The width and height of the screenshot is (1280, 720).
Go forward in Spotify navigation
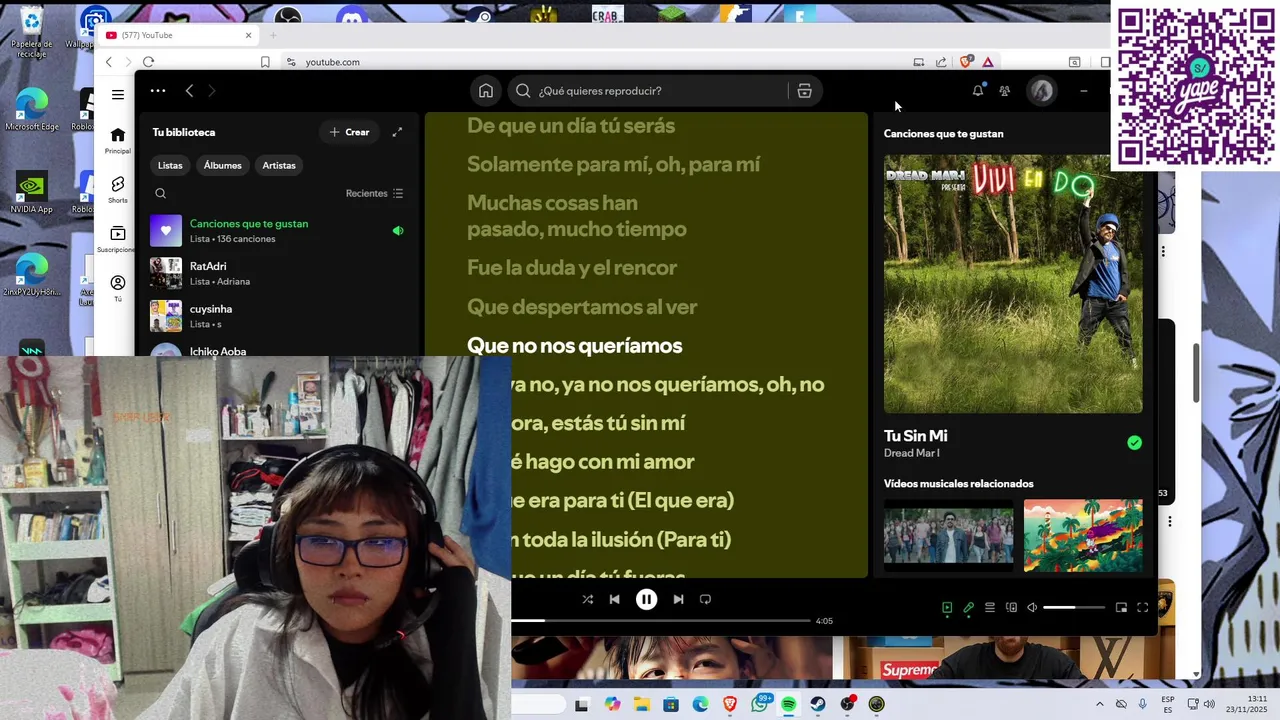point(211,91)
